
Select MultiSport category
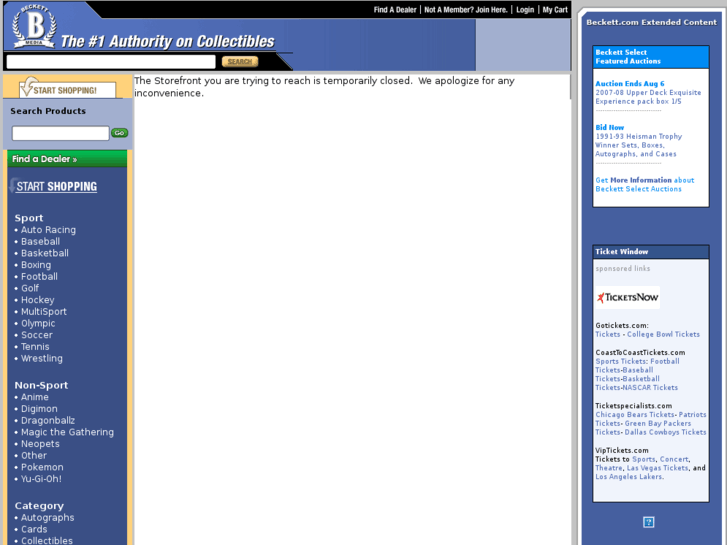(x=44, y=311)
